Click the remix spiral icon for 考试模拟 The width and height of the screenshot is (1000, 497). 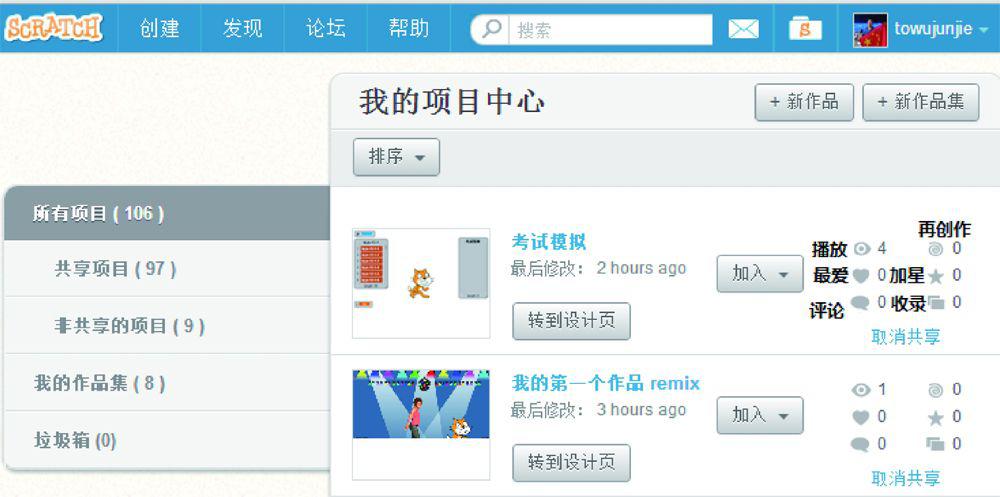point(936,249)
